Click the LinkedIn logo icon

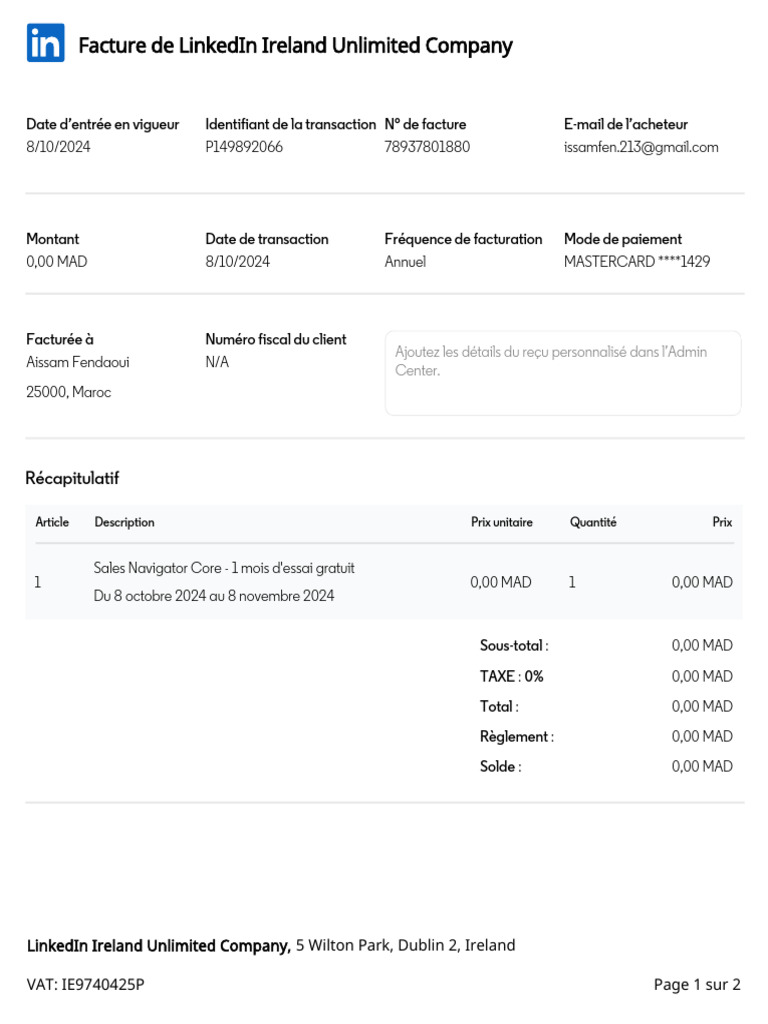(46, 43)
